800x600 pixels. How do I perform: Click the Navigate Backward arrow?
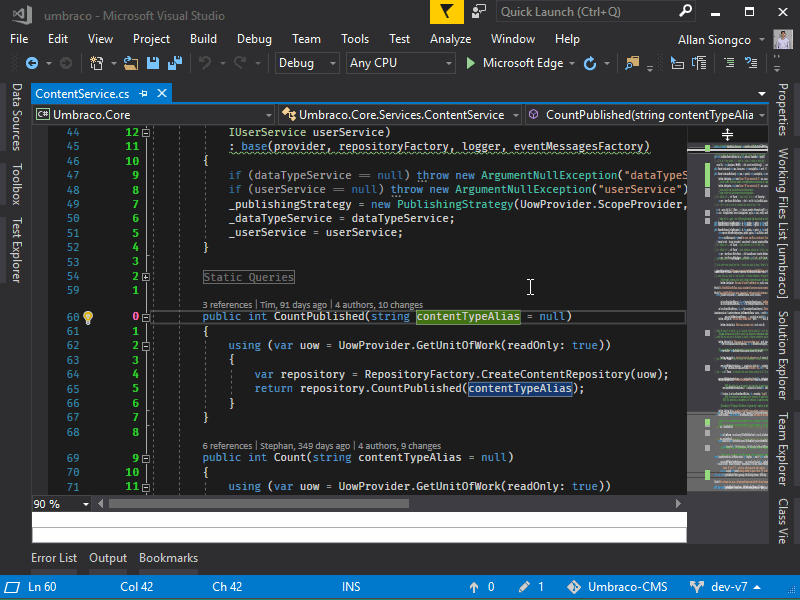click(x=32, y=62)
